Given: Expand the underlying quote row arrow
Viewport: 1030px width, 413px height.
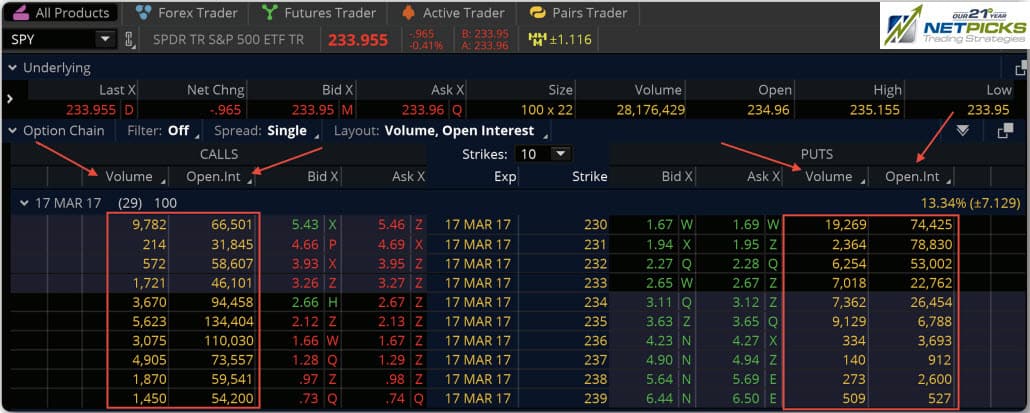Looking at the screenshot, I should 10,99.
